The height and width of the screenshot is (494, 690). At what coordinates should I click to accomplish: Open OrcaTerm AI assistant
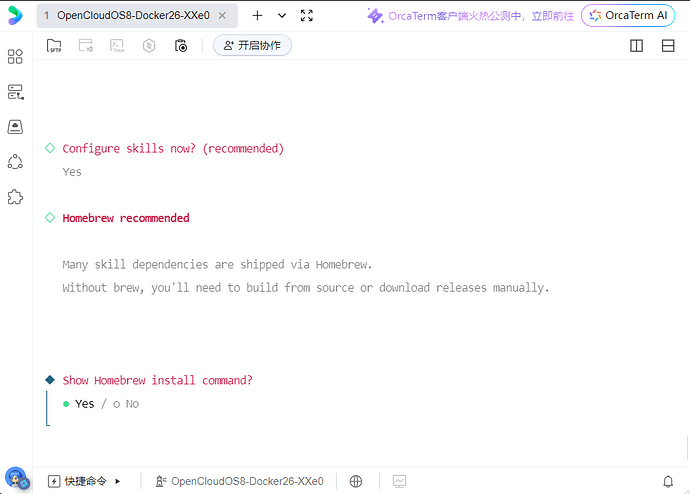coord(628,15)
